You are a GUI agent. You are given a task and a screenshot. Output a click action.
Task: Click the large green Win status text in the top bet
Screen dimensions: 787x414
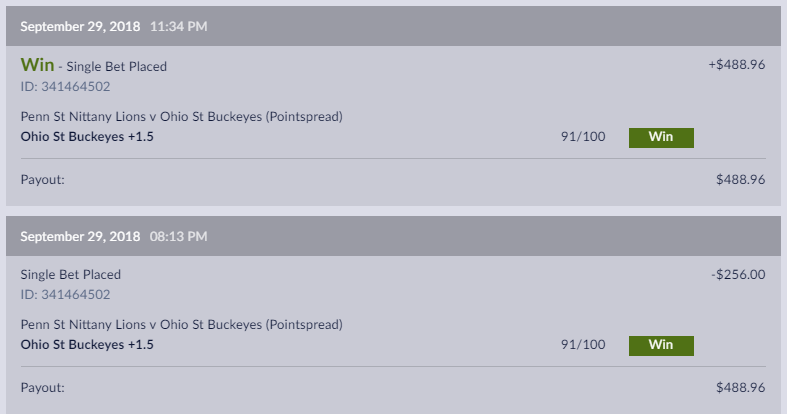click(x=36, y=64)
